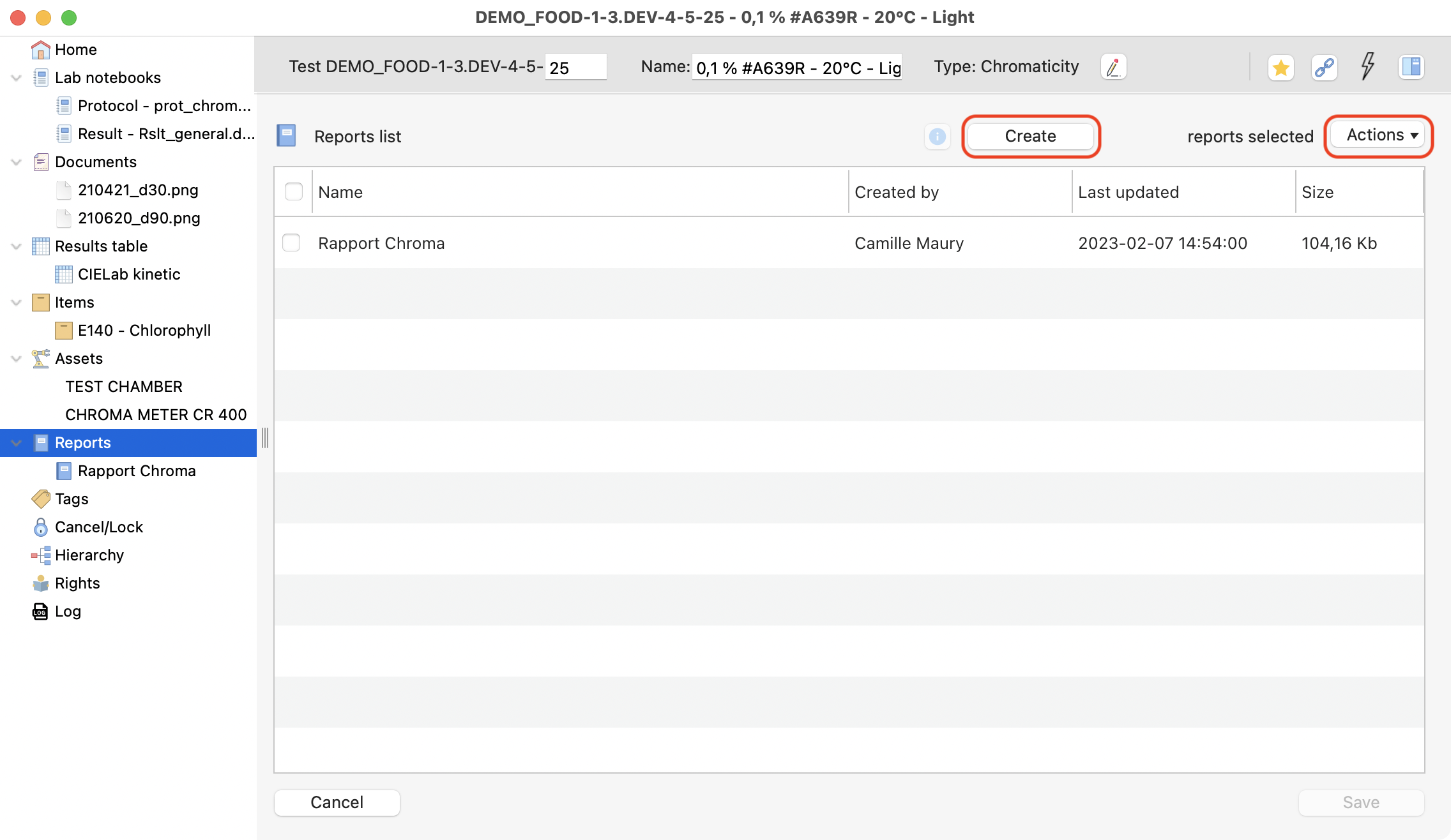Viewport: 1451px width, 840px height.
Task: Click the Documents folder icon
Action: 40,162
